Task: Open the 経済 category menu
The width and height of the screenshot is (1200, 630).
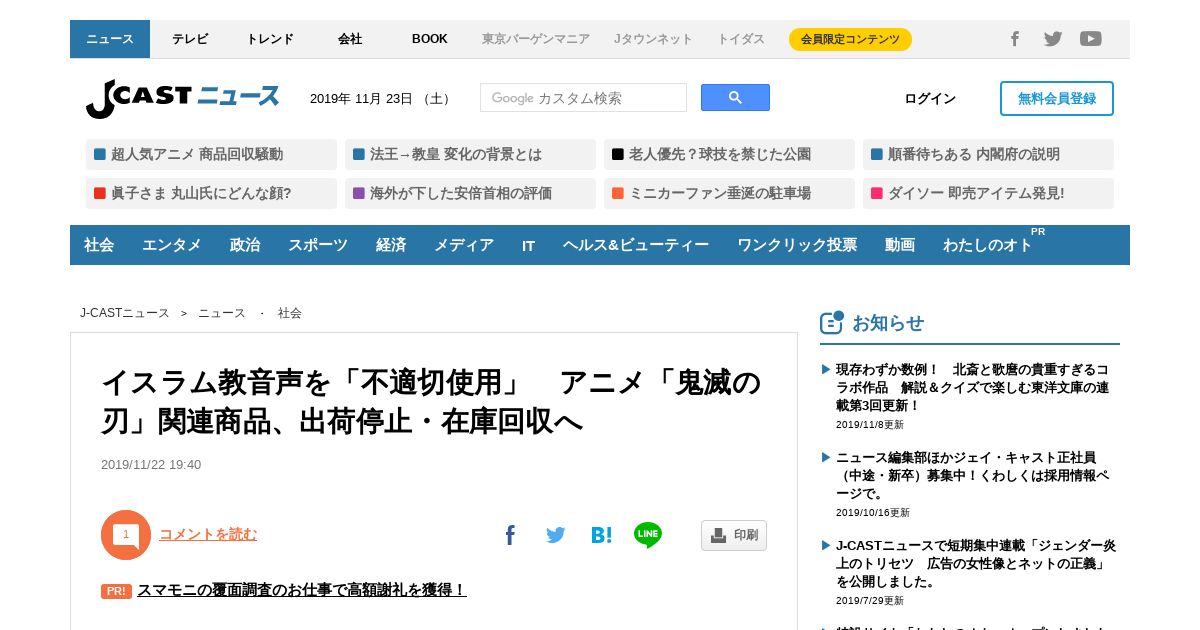Action: [391, 245]
